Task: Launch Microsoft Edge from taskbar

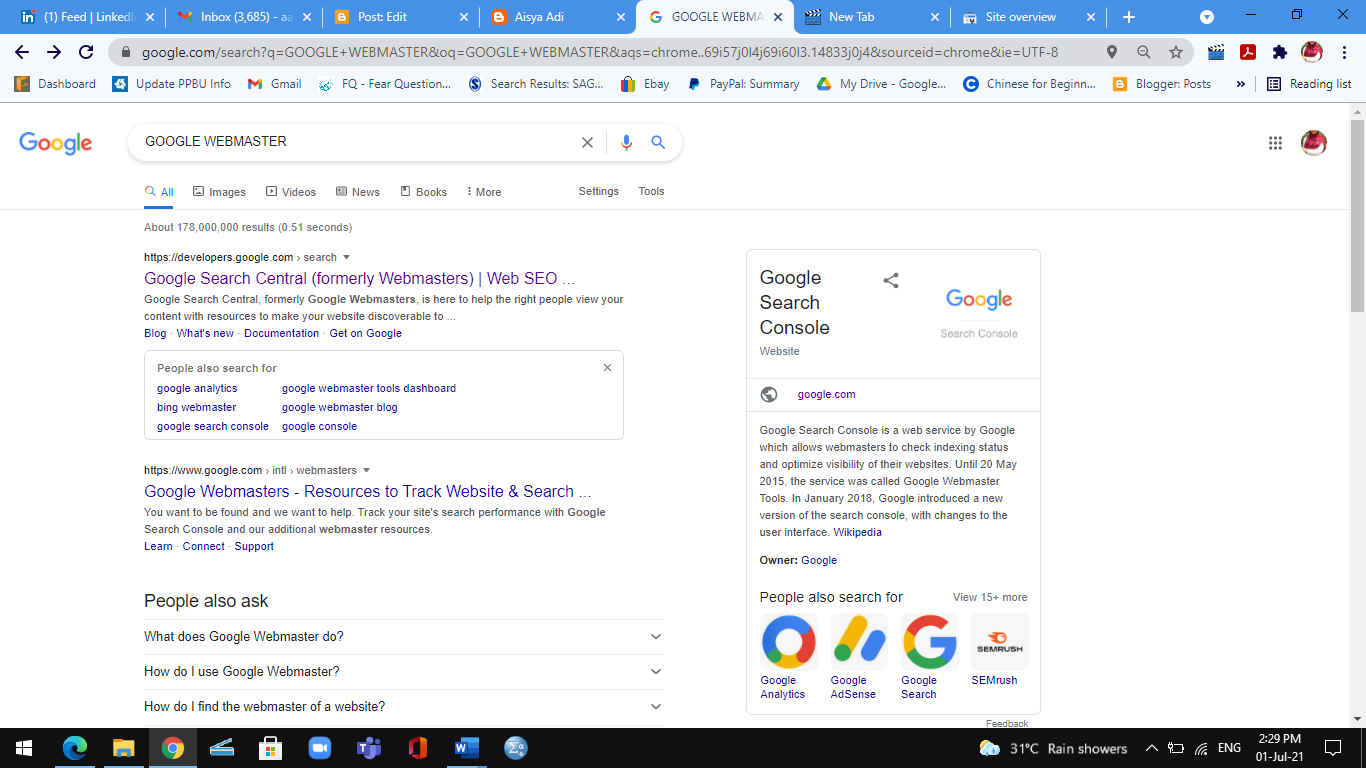Action: [75, 747]
